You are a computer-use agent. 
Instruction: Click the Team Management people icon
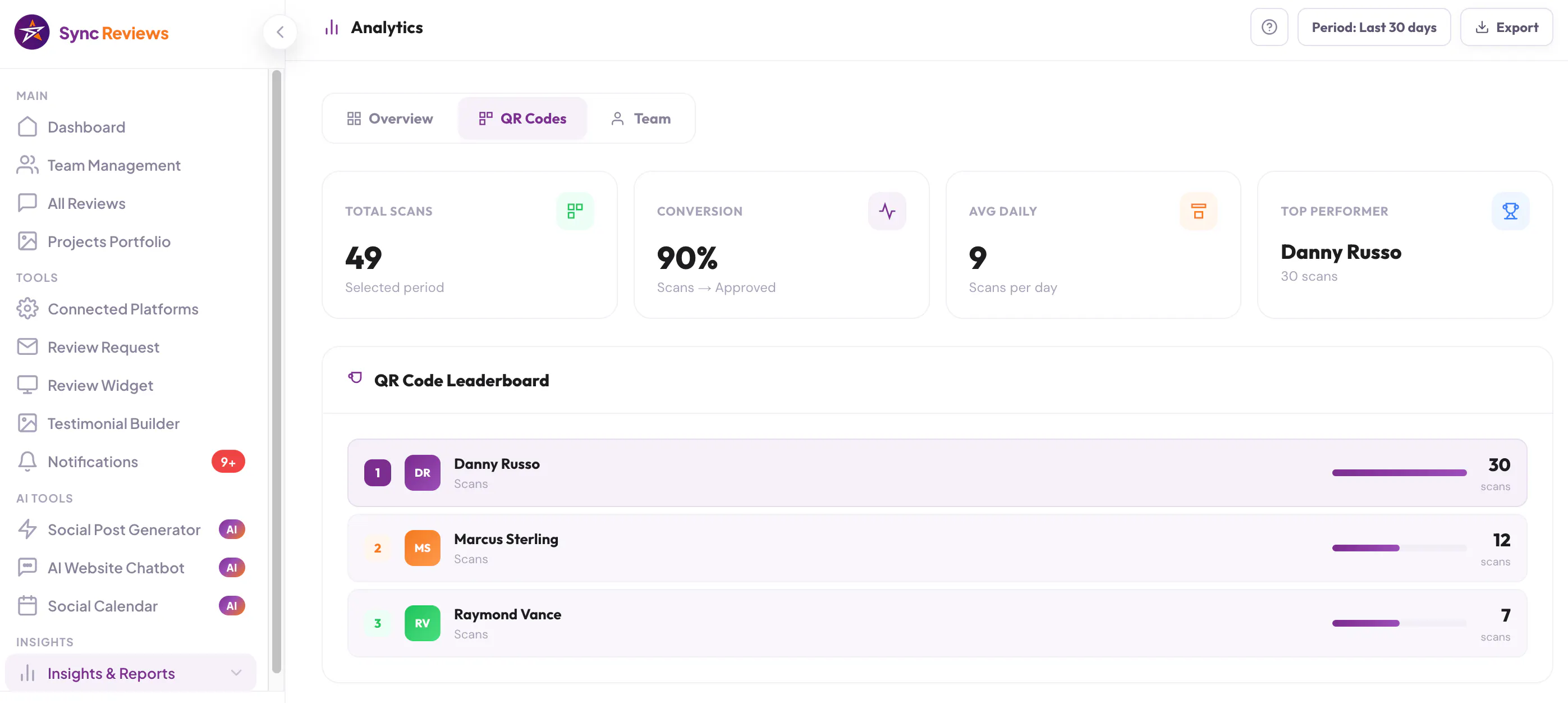27,165
